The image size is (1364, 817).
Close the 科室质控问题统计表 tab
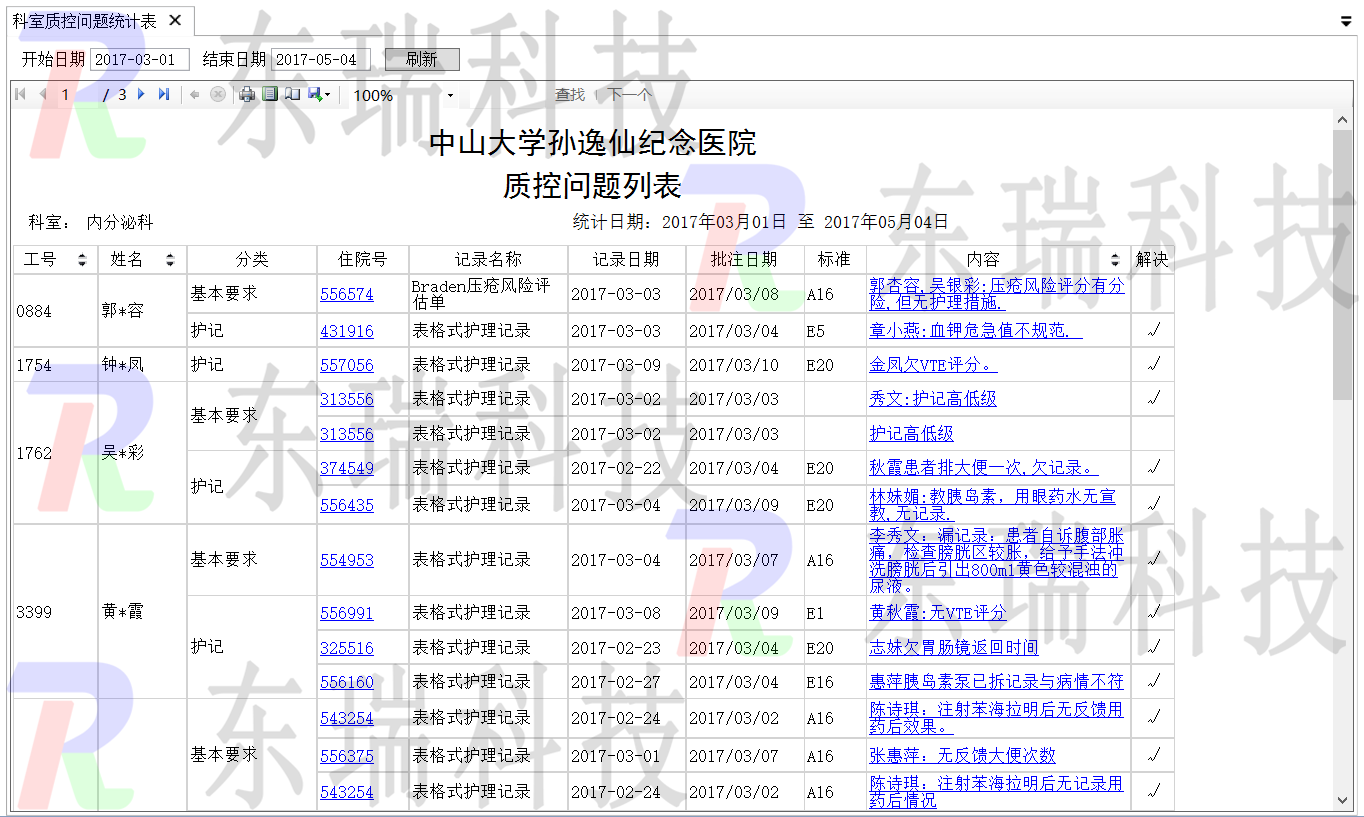[x=175, y=21]
